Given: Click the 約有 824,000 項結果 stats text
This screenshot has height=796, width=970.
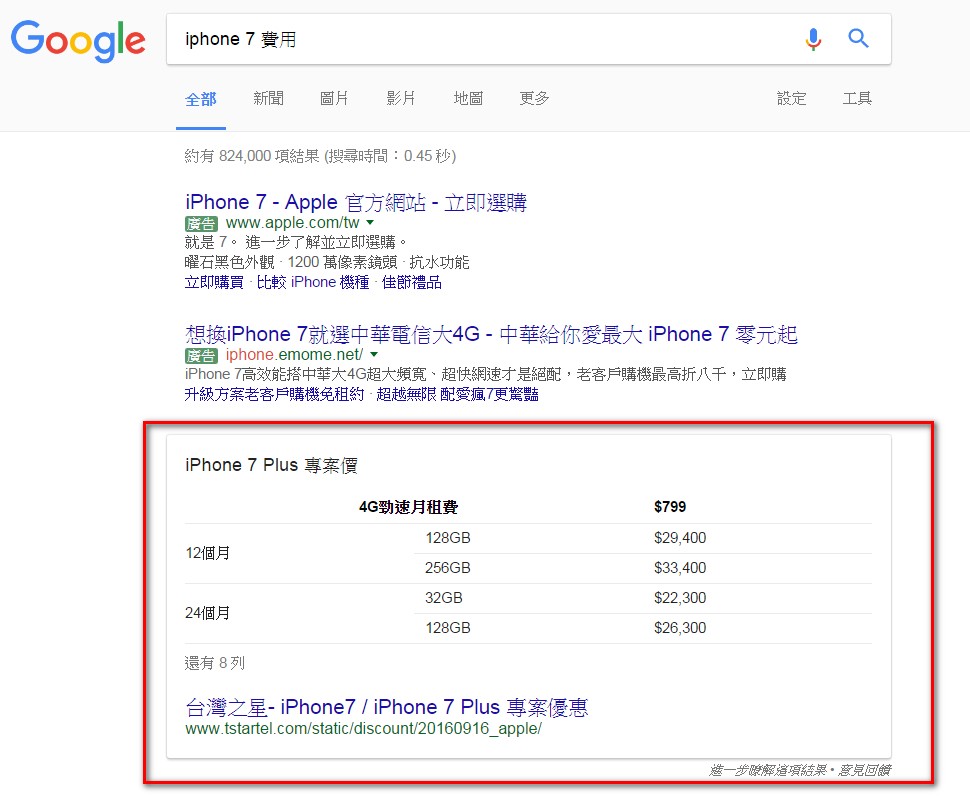Looking at the screenshot, I should pos(320,156).
